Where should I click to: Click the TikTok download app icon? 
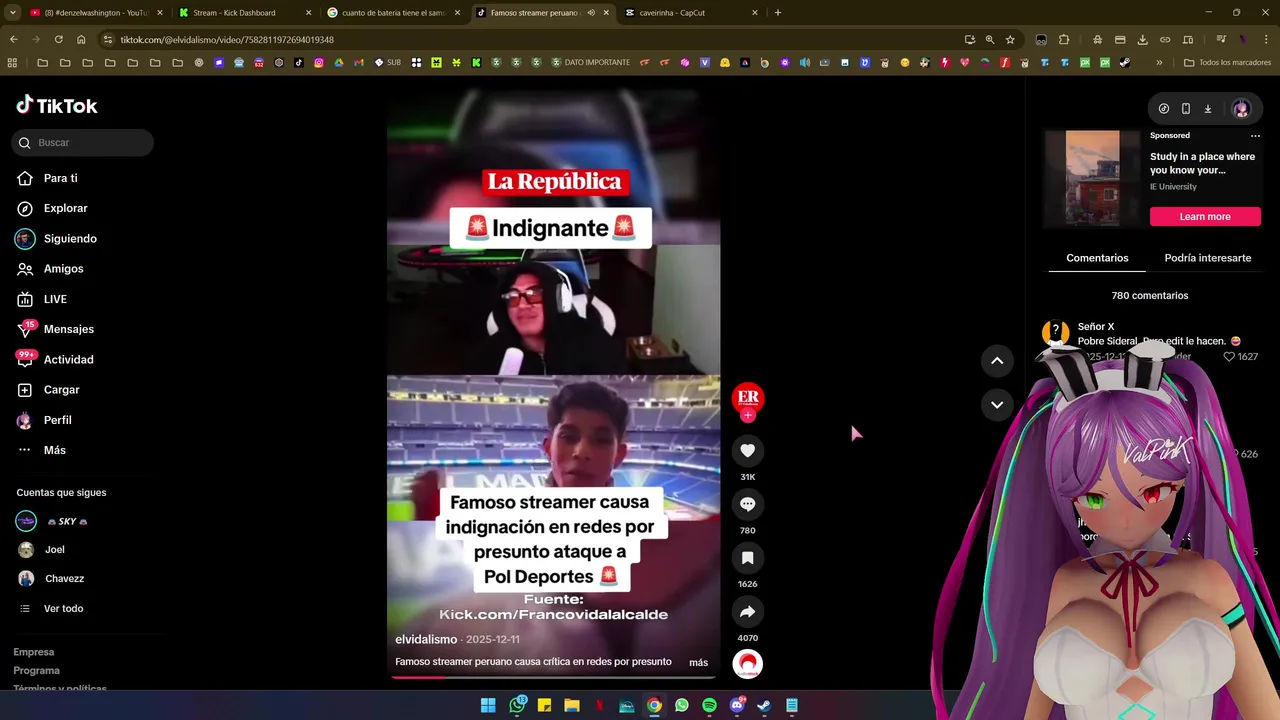[x=1208, y=108]
